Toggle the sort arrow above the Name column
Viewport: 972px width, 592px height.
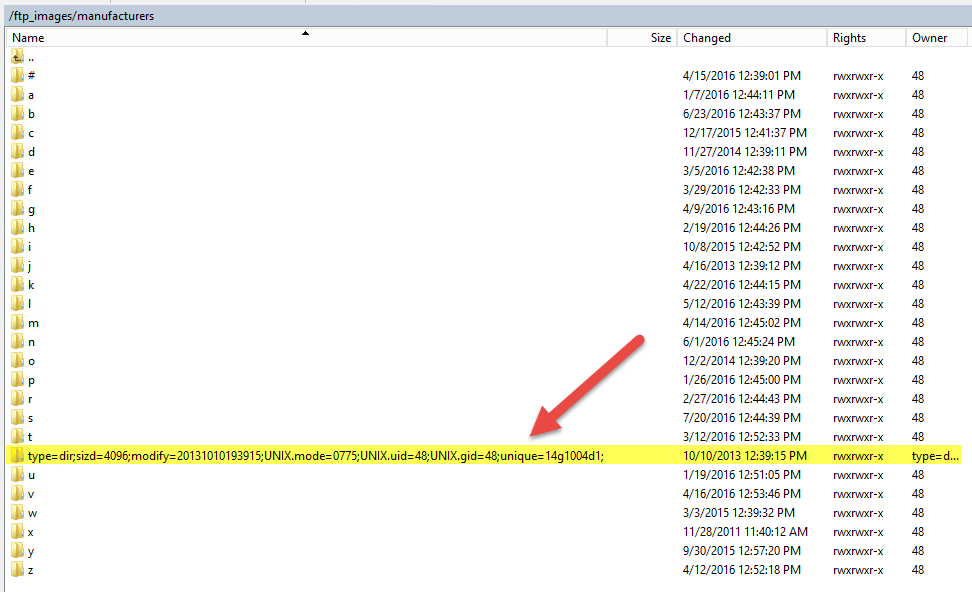coord(305,33)
